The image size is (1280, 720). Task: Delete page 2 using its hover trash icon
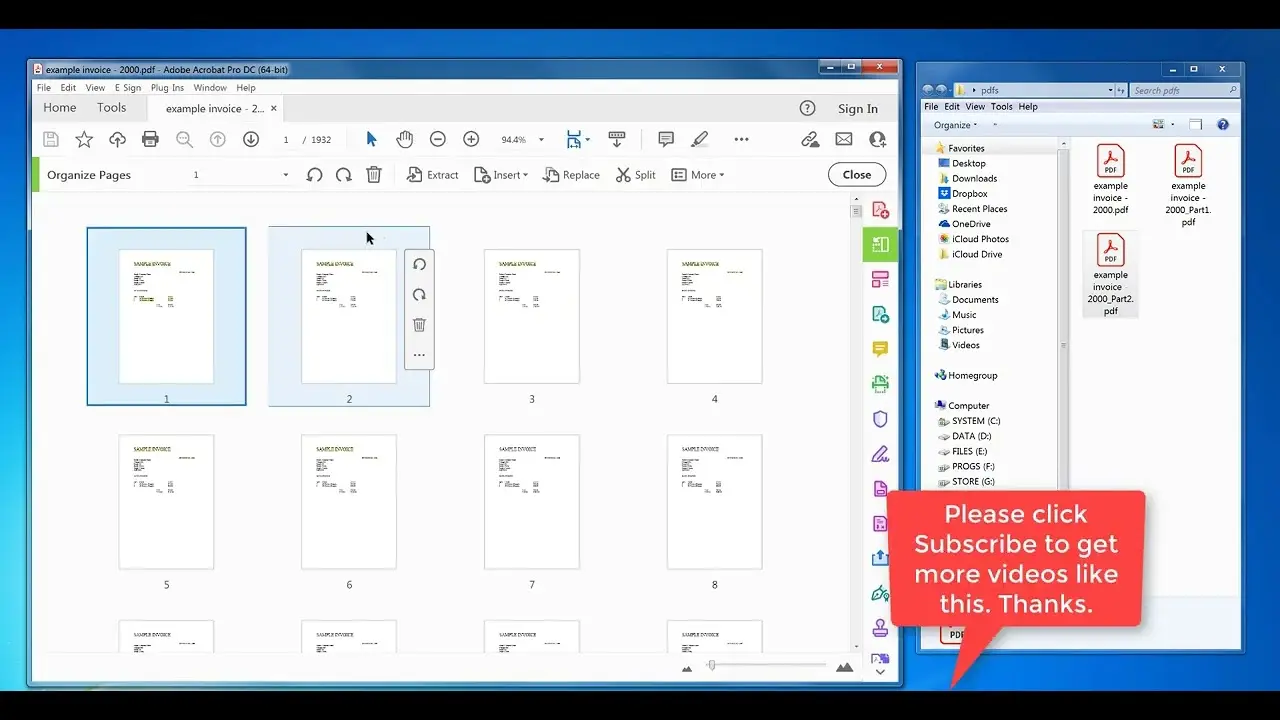(x=419, y=325)
